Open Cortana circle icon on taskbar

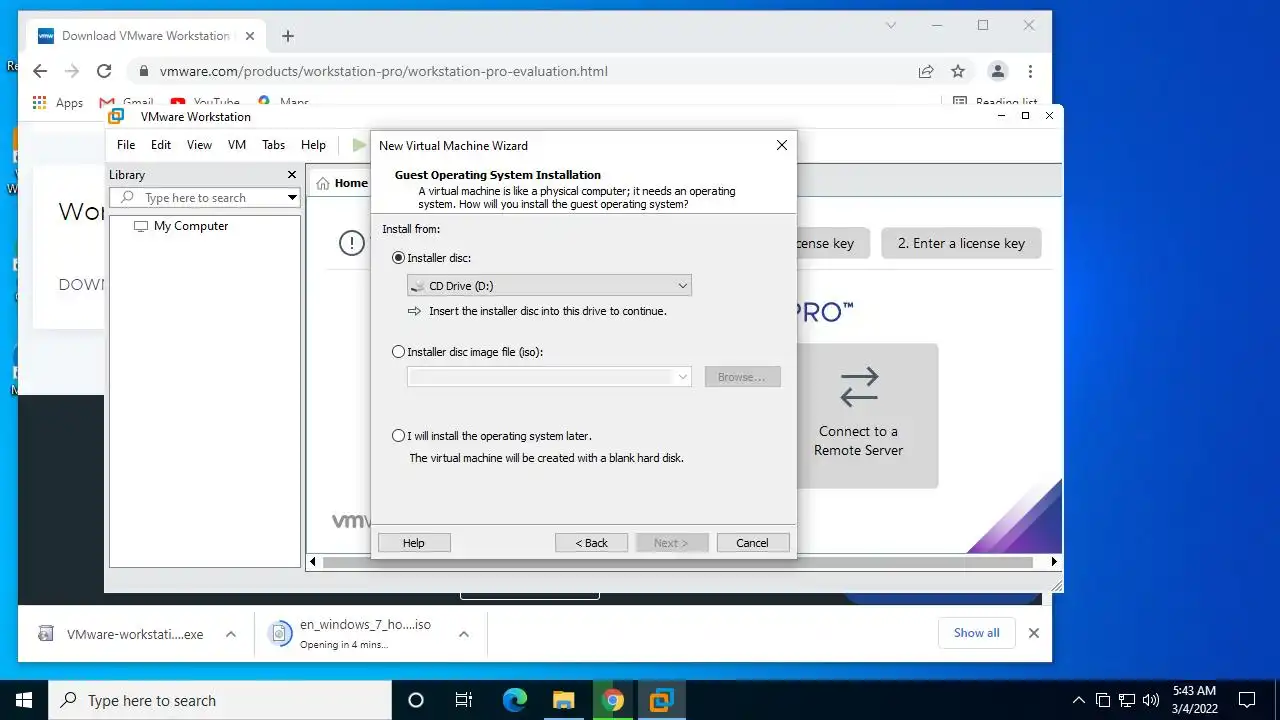click(x=416, y=700)
